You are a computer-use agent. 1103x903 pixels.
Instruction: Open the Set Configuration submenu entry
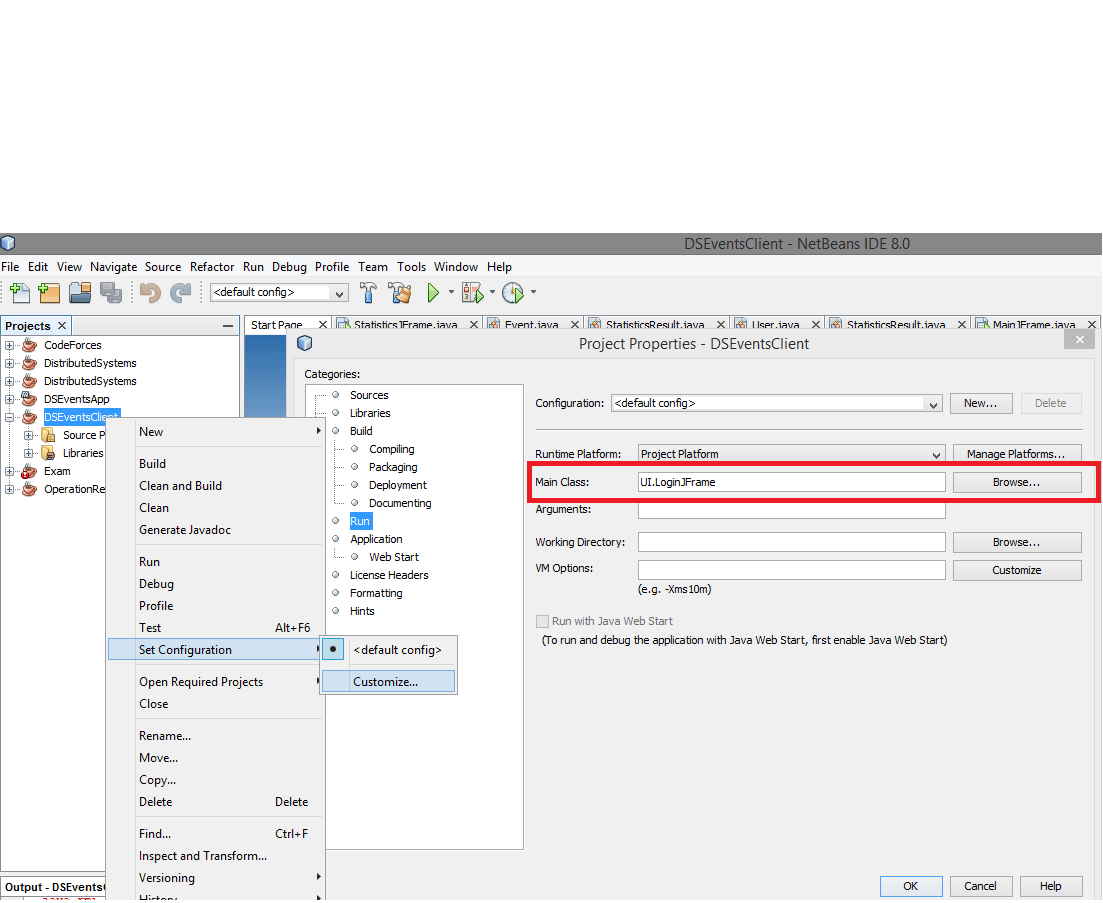click(215, 650)
